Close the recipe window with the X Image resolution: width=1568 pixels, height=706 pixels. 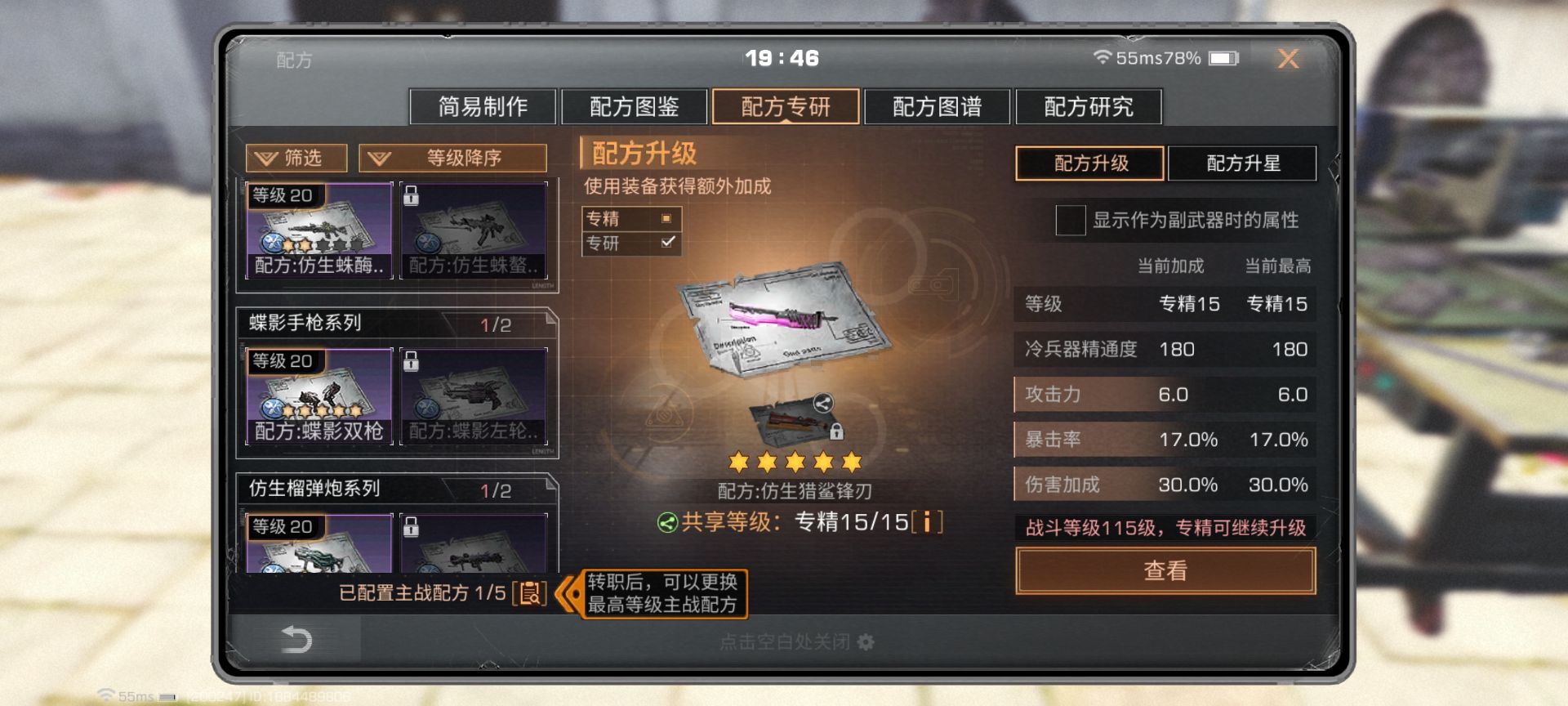[1288, 59]
